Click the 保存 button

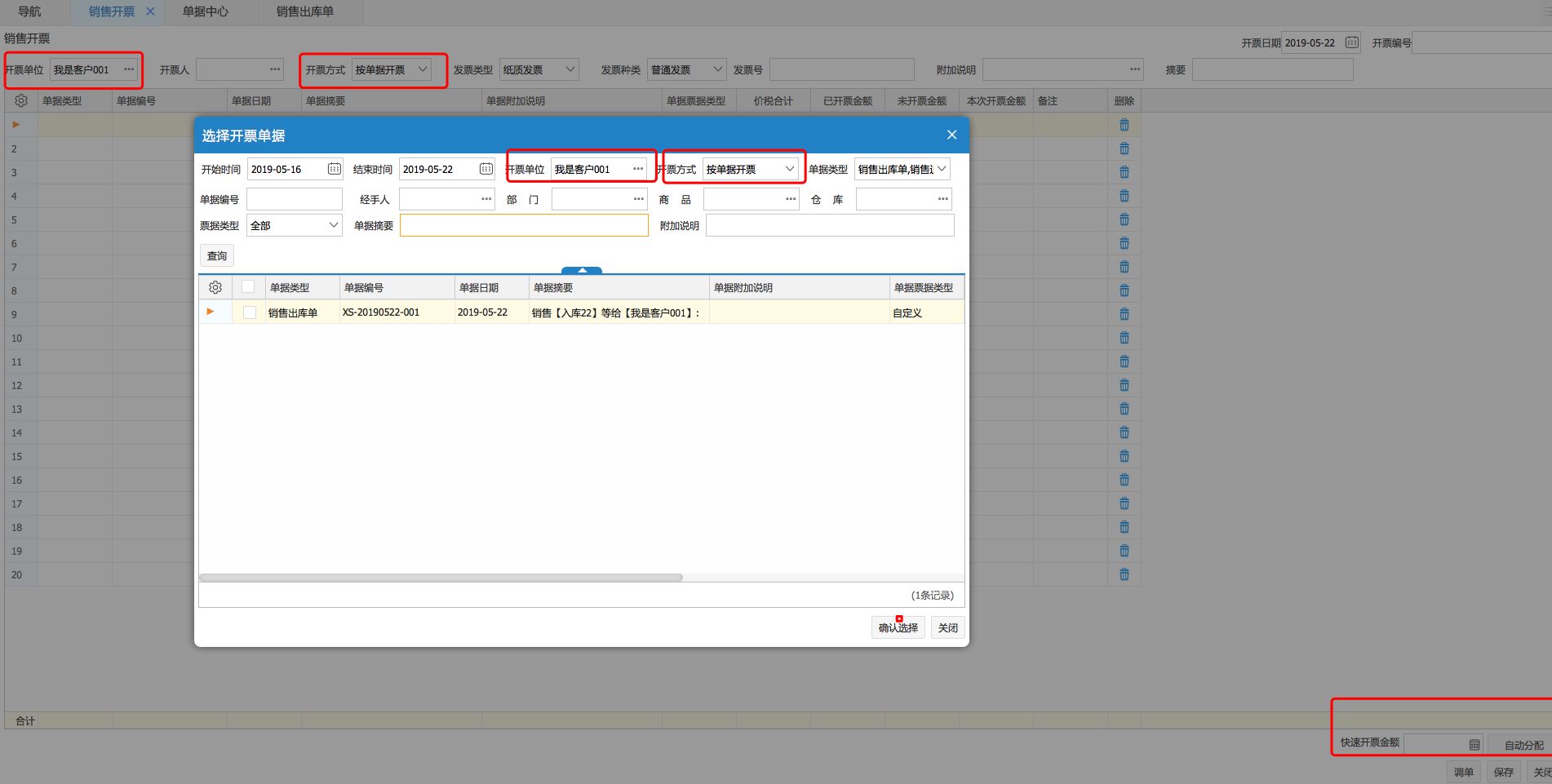(1504, 772)
